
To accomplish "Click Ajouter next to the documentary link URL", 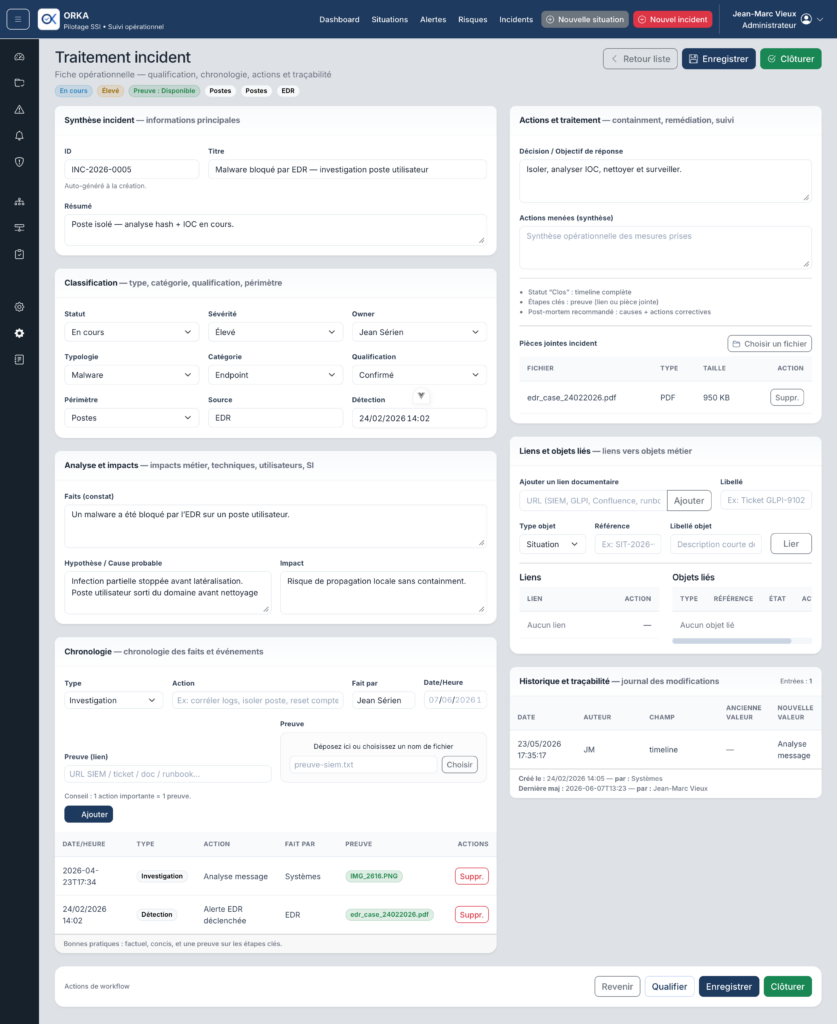I will pyautogui.click(x=689, y=500).
